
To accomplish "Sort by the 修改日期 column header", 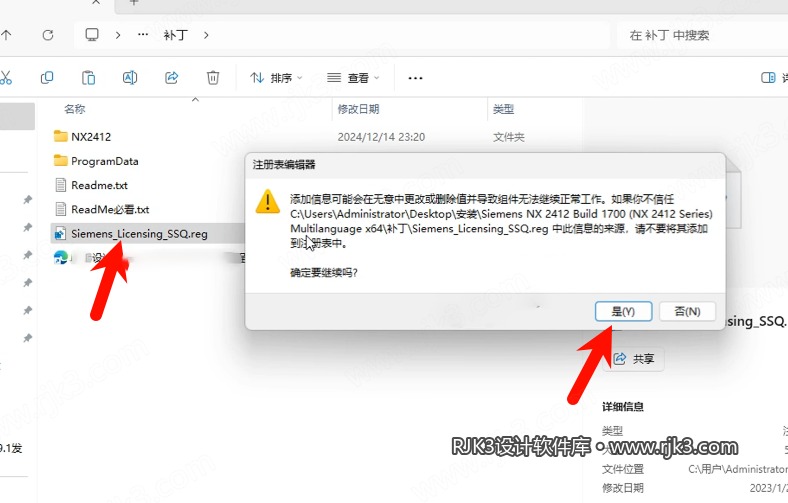I will coord(358,109).
